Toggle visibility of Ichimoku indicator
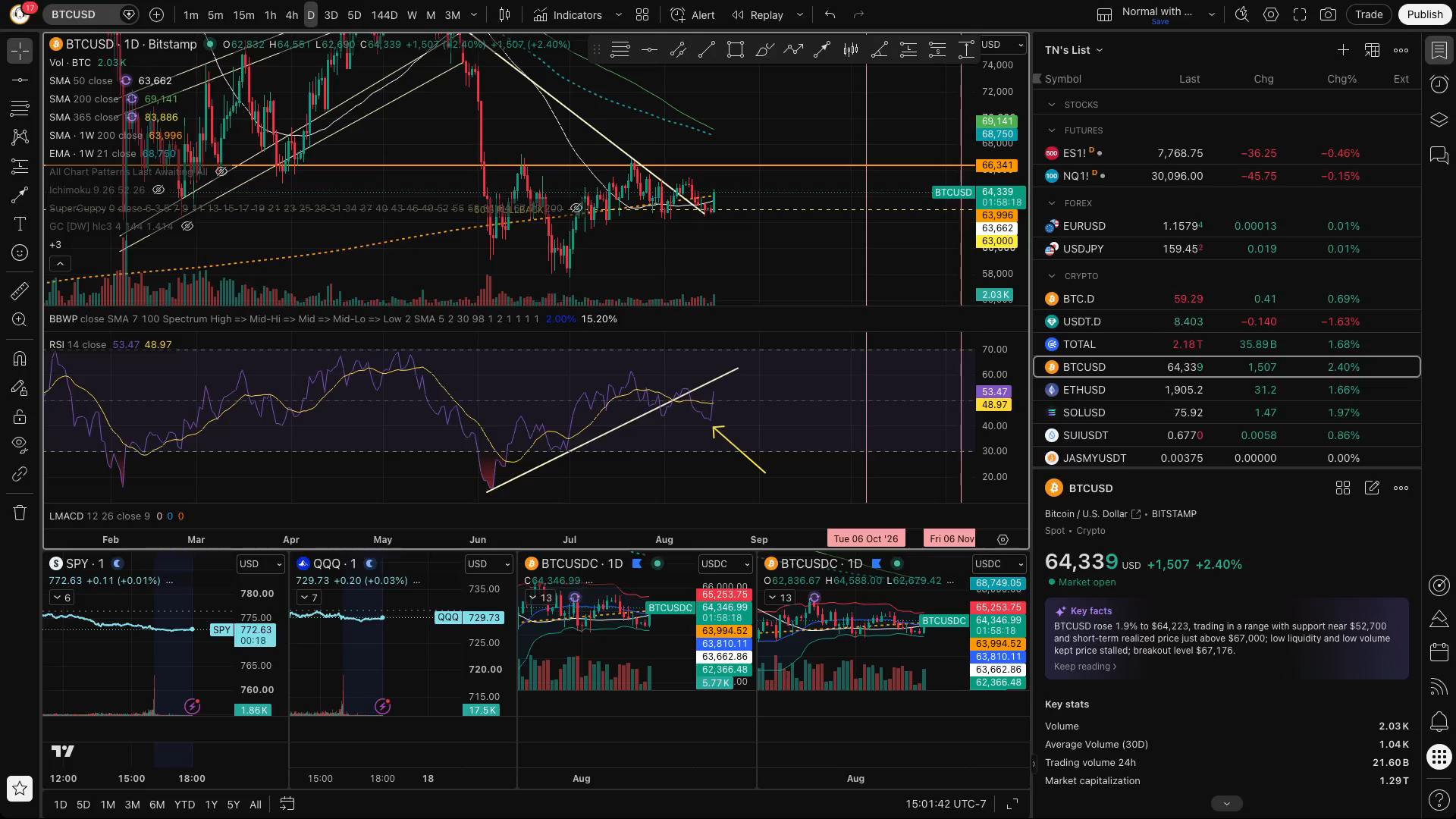Viewport: 1456px width, 819px height. click(x=158, y=190)
